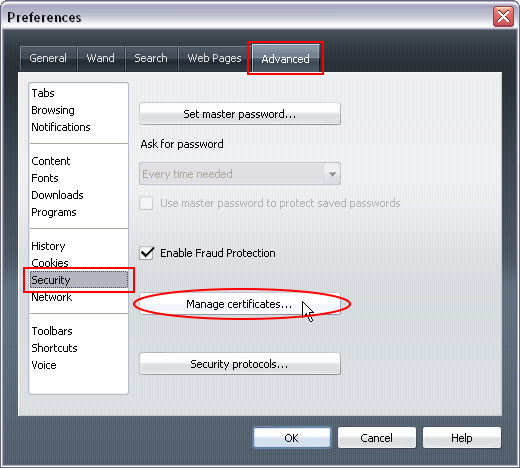Viewport: 520px width, 468px height.
Task: Open the Shortcuts settings section
Action: (54, 348)
